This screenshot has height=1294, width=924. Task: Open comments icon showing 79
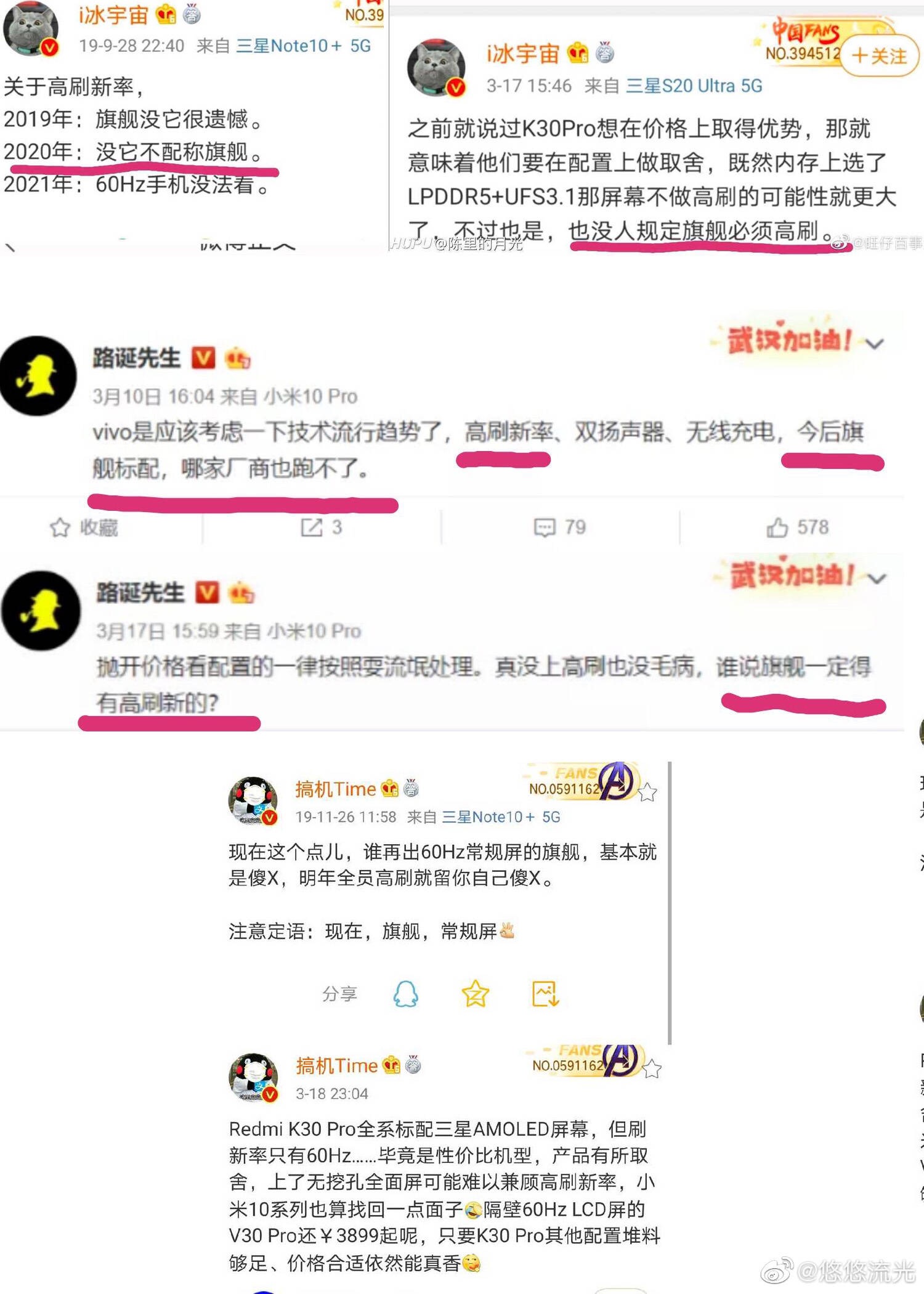tap(544, 527)
